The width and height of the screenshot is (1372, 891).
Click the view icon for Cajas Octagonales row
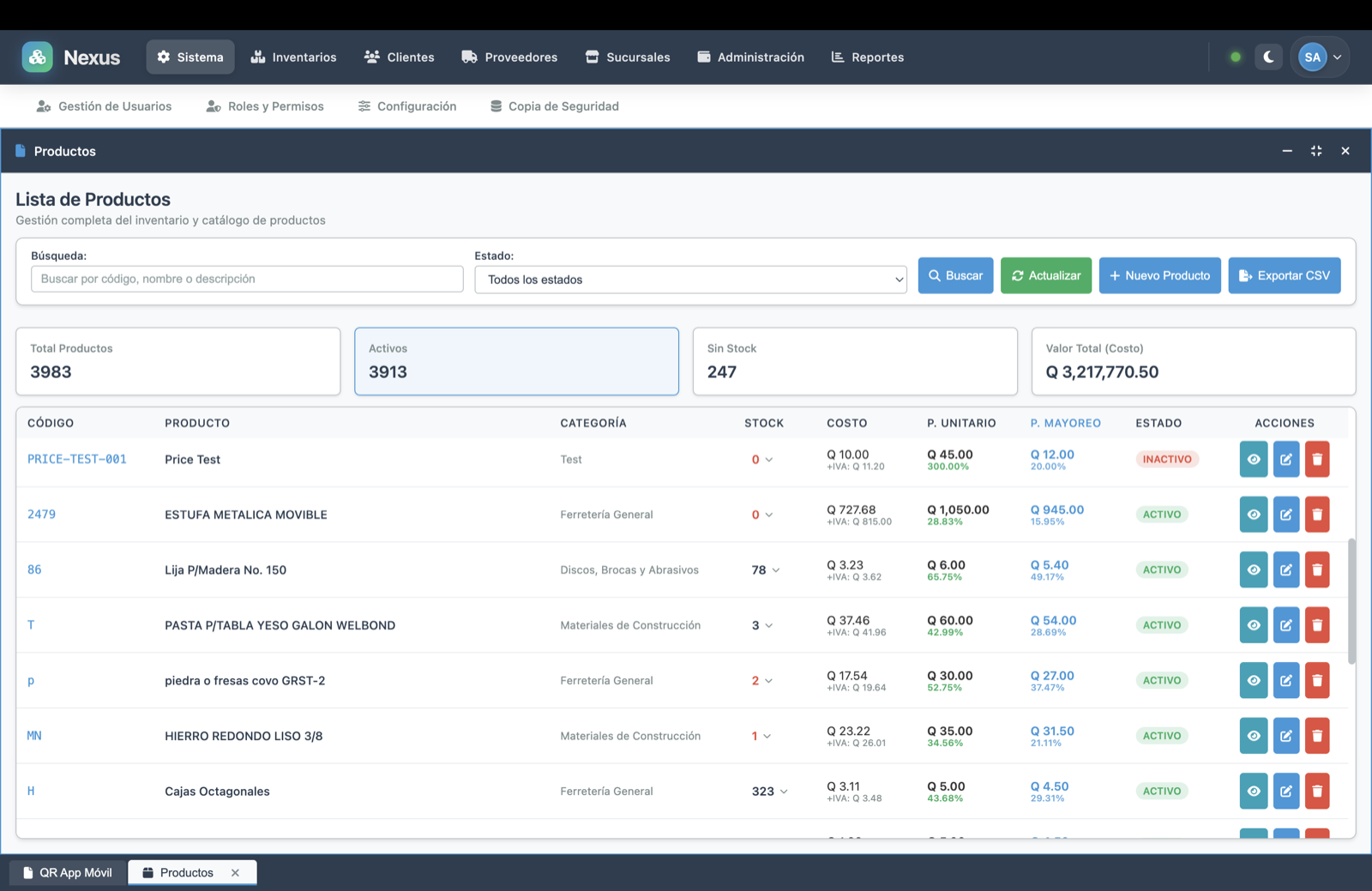pyautogui.click(x=1253, y=791)
